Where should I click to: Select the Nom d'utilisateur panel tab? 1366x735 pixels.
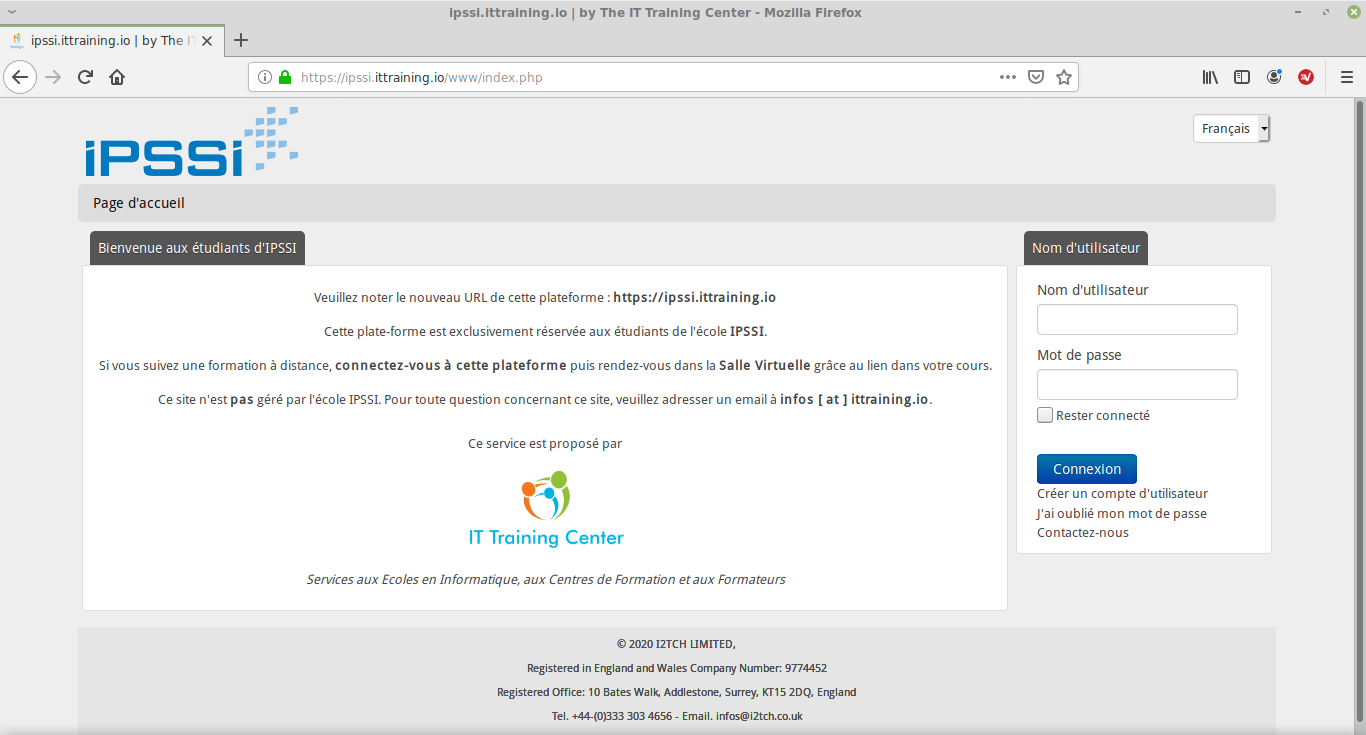[x=1086, y=248]
